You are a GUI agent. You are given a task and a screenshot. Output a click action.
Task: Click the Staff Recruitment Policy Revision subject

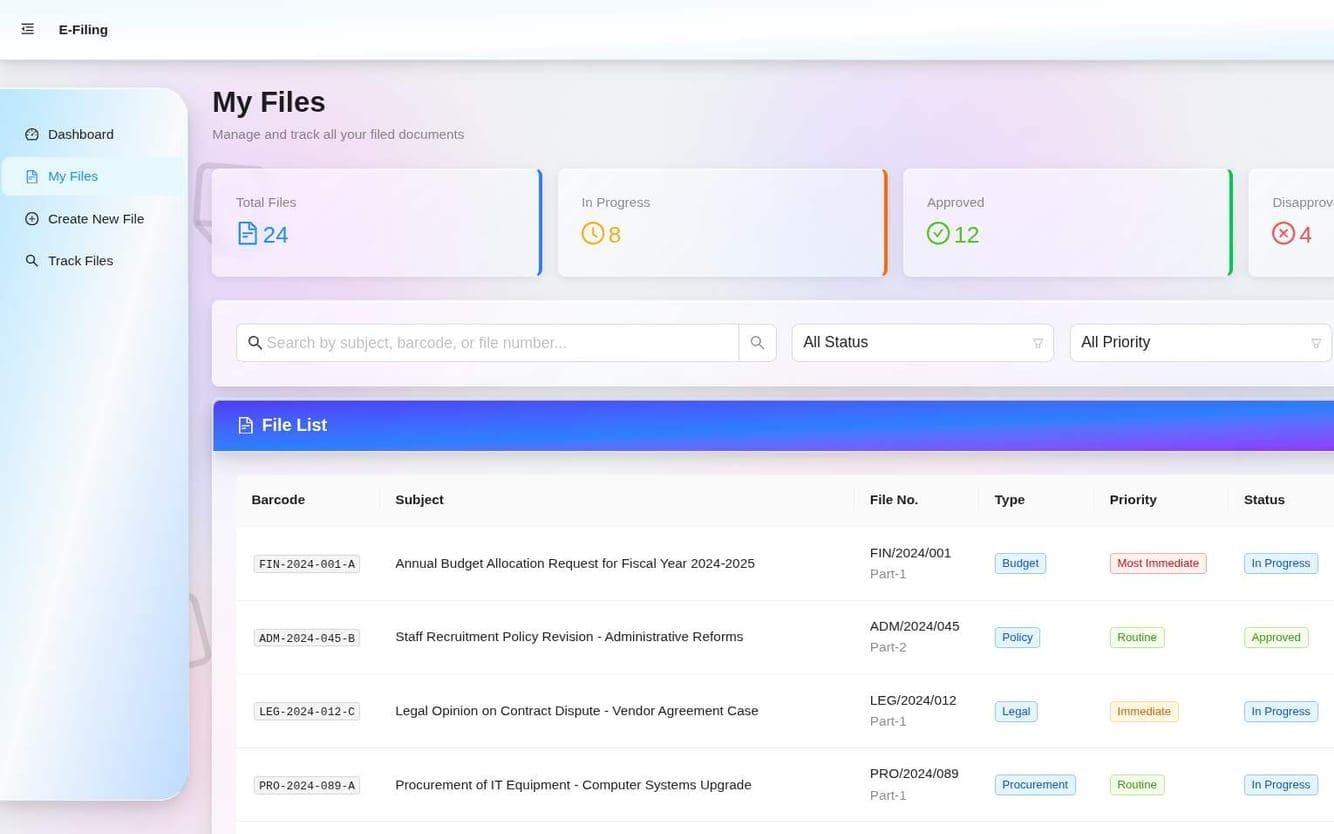(x=569, y=637)
